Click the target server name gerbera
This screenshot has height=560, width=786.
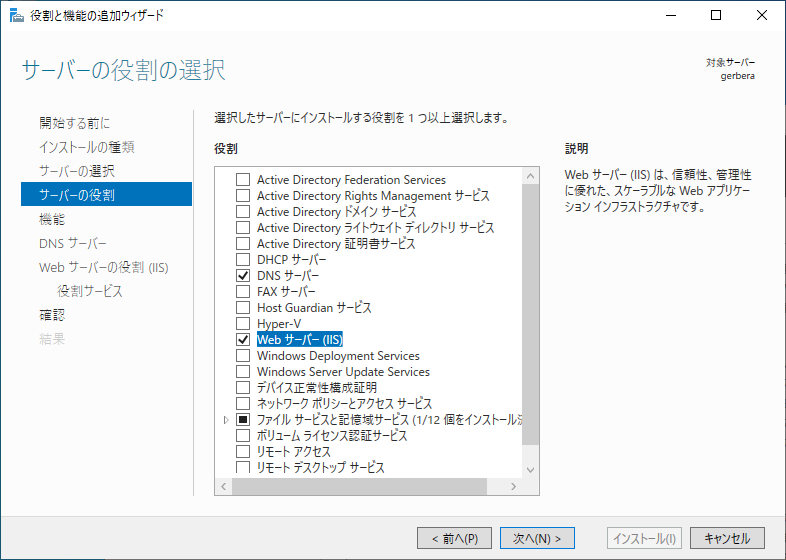coord(737,76)
